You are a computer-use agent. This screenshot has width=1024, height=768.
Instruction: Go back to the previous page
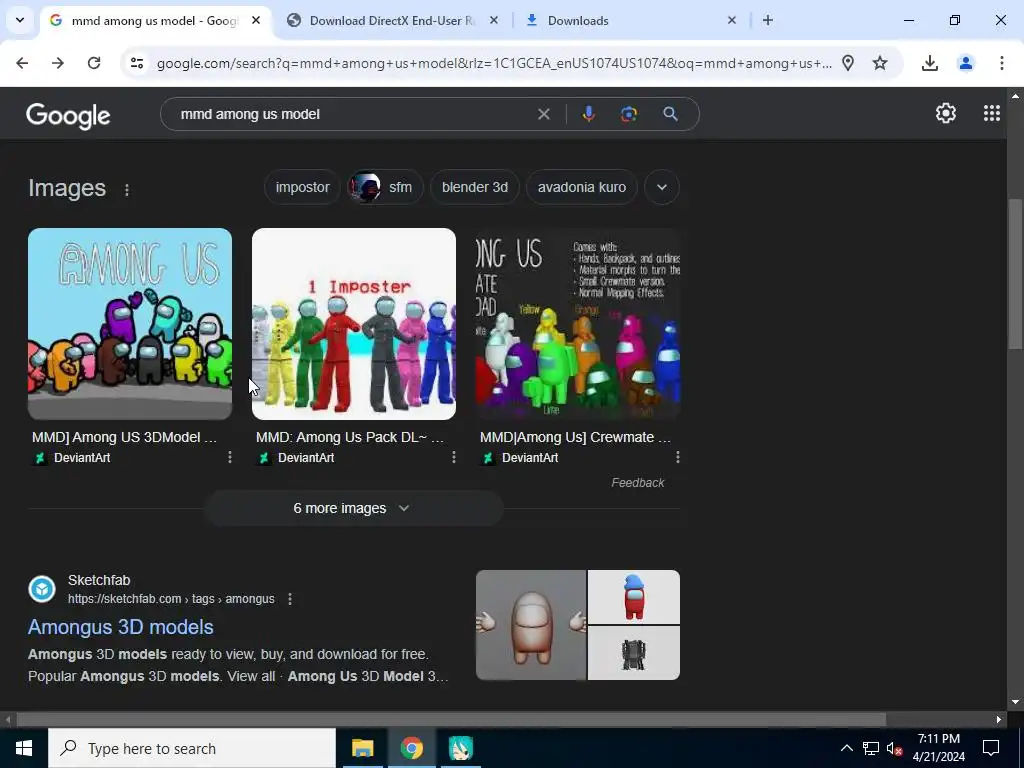(x=22, y=63)
